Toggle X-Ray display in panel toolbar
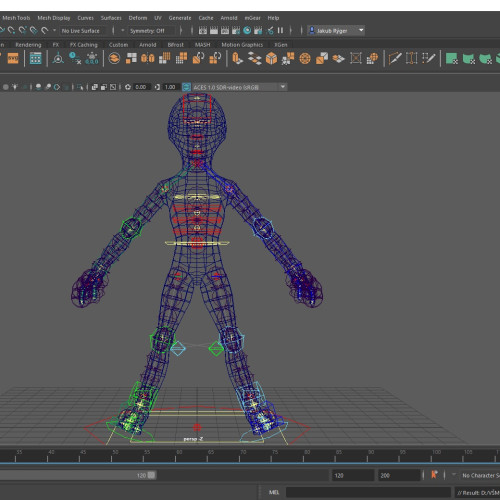Viewport: 500px width, 500px height. (x=95, y=87)
